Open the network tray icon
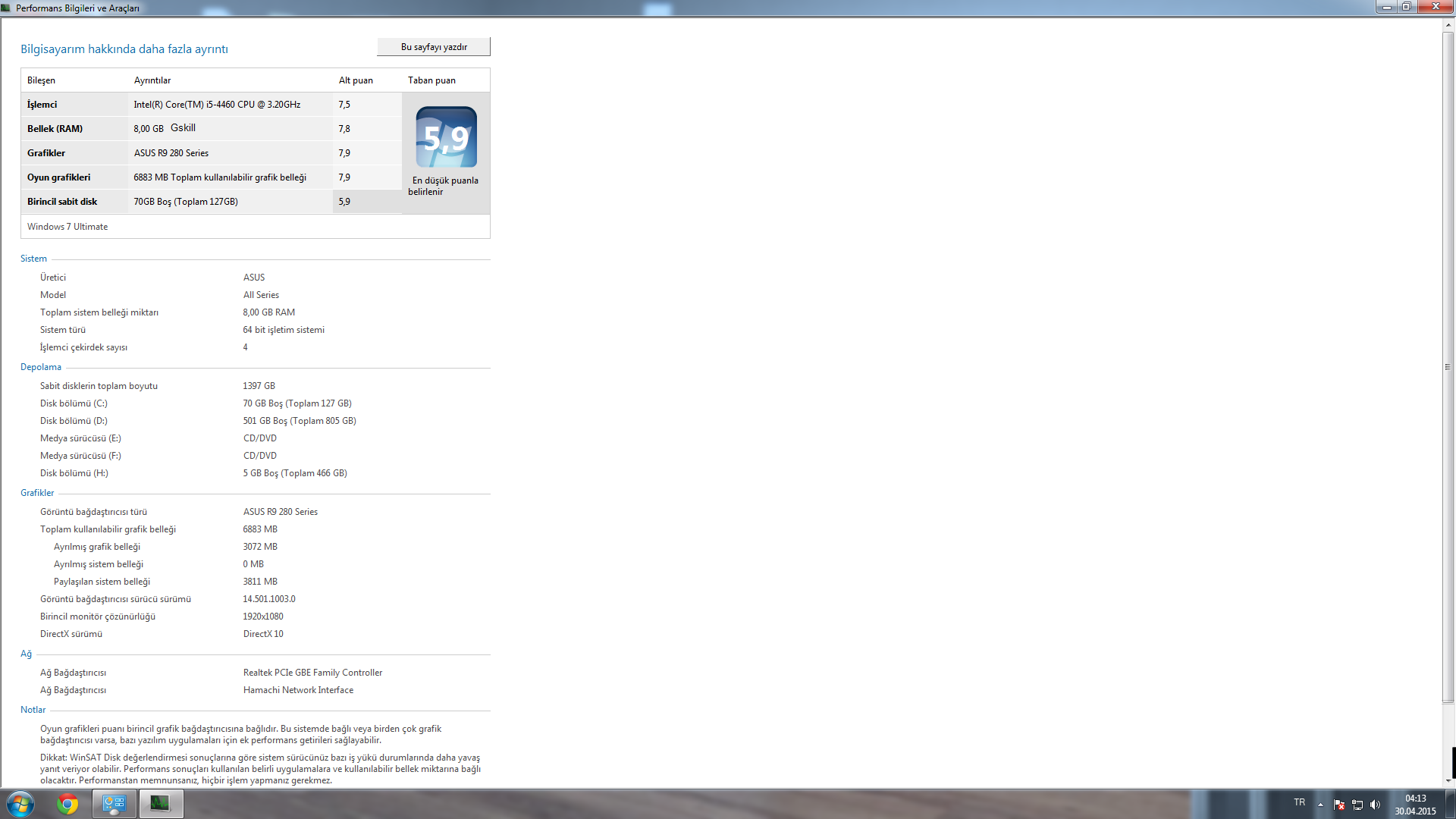This screenshot has width=1456, height=819. click(x=1357, y=805)
